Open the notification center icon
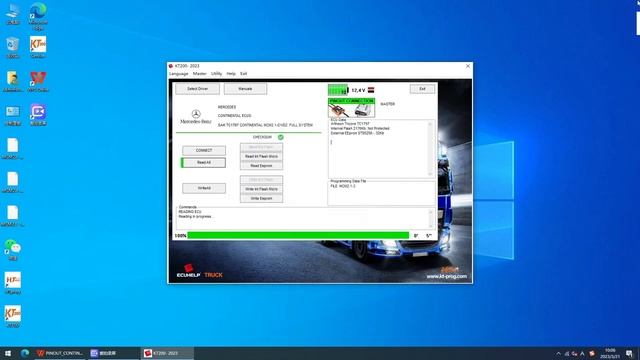640x360 pixels. 629,353
